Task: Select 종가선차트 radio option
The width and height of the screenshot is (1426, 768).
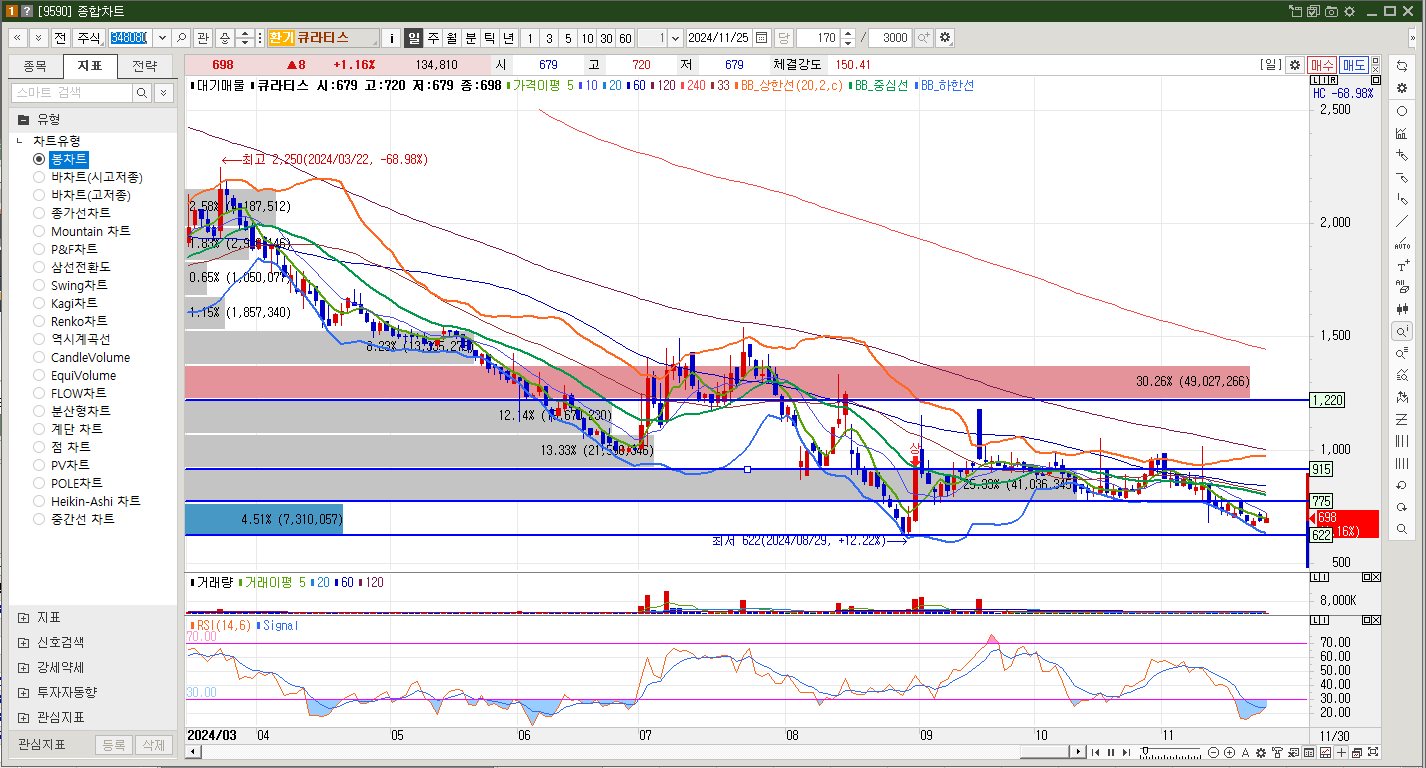Action: [73, 213]
